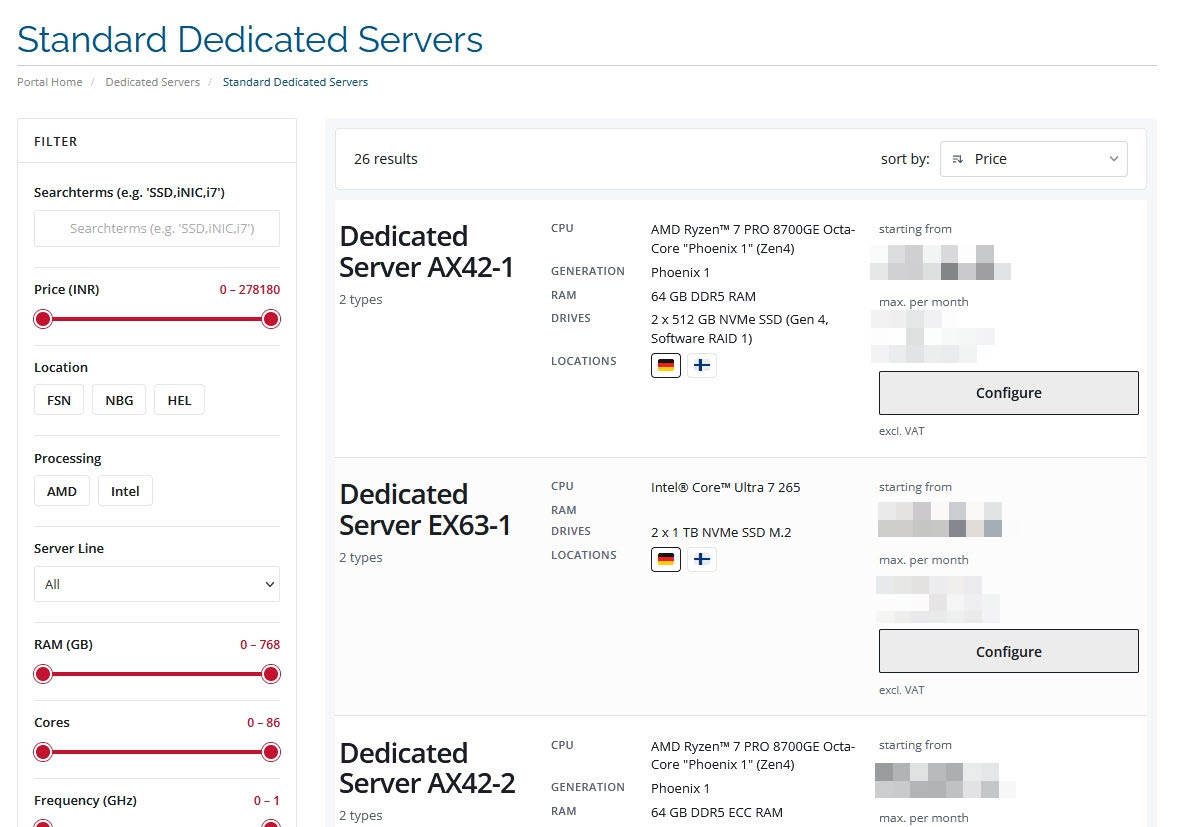Click the sort icon beside Price
This screenshot has height=827, width=1200.
pos(958,159)
